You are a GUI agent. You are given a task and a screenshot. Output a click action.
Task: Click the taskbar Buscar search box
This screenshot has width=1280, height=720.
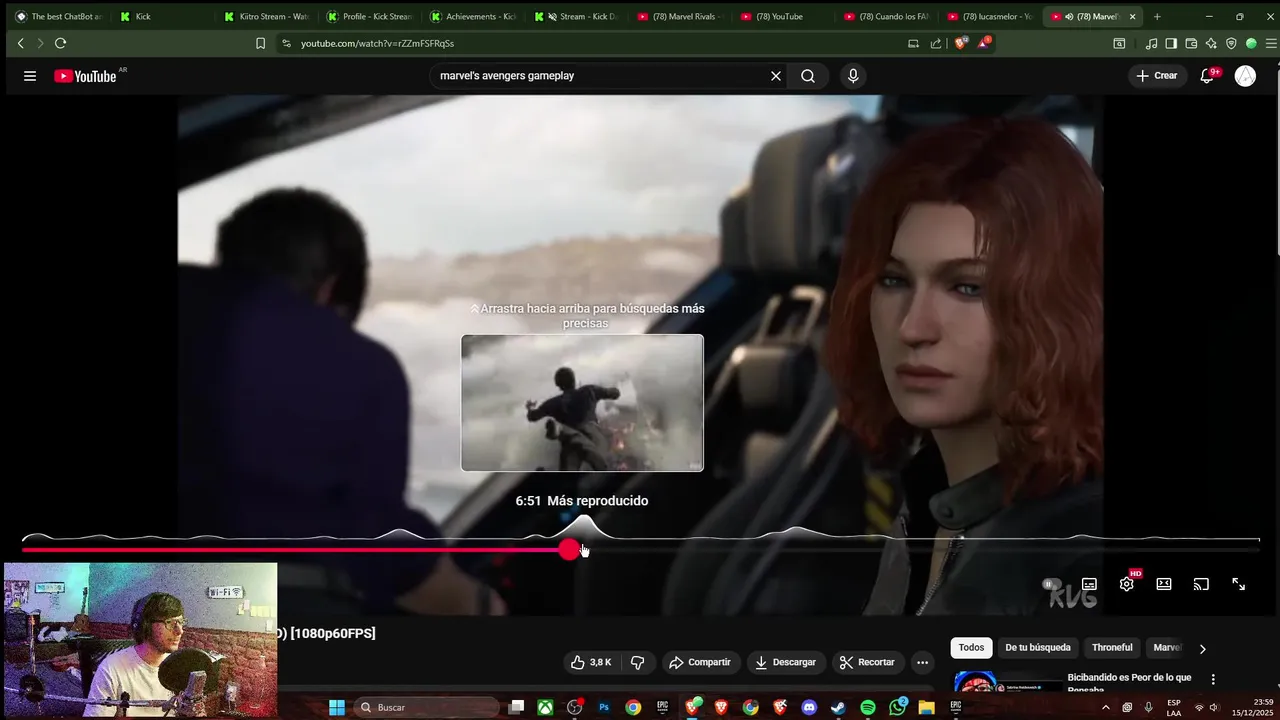[x=426, y=707]
